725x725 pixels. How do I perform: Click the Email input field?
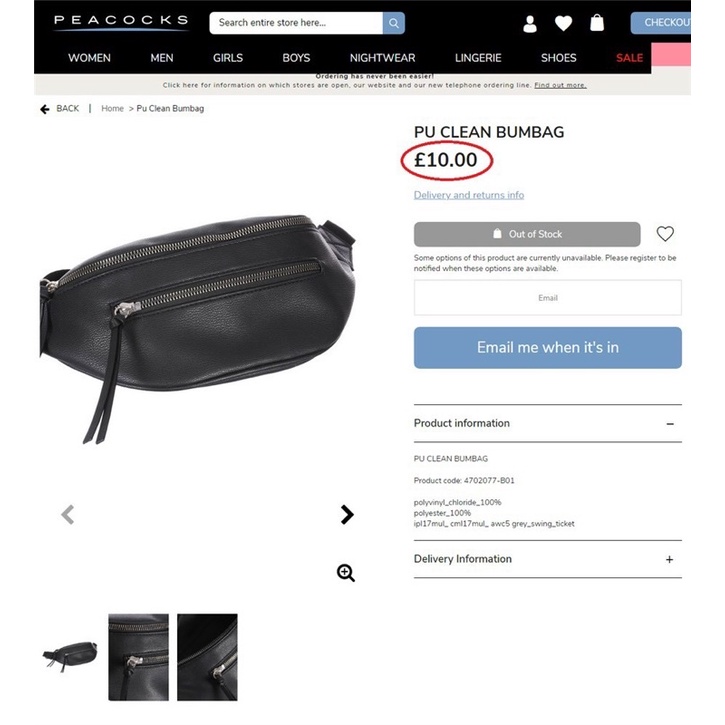(547, 298)
